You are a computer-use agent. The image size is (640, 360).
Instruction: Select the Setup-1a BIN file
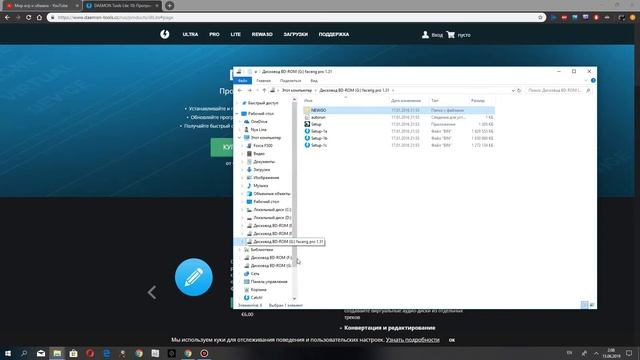(x=319, y=131)
